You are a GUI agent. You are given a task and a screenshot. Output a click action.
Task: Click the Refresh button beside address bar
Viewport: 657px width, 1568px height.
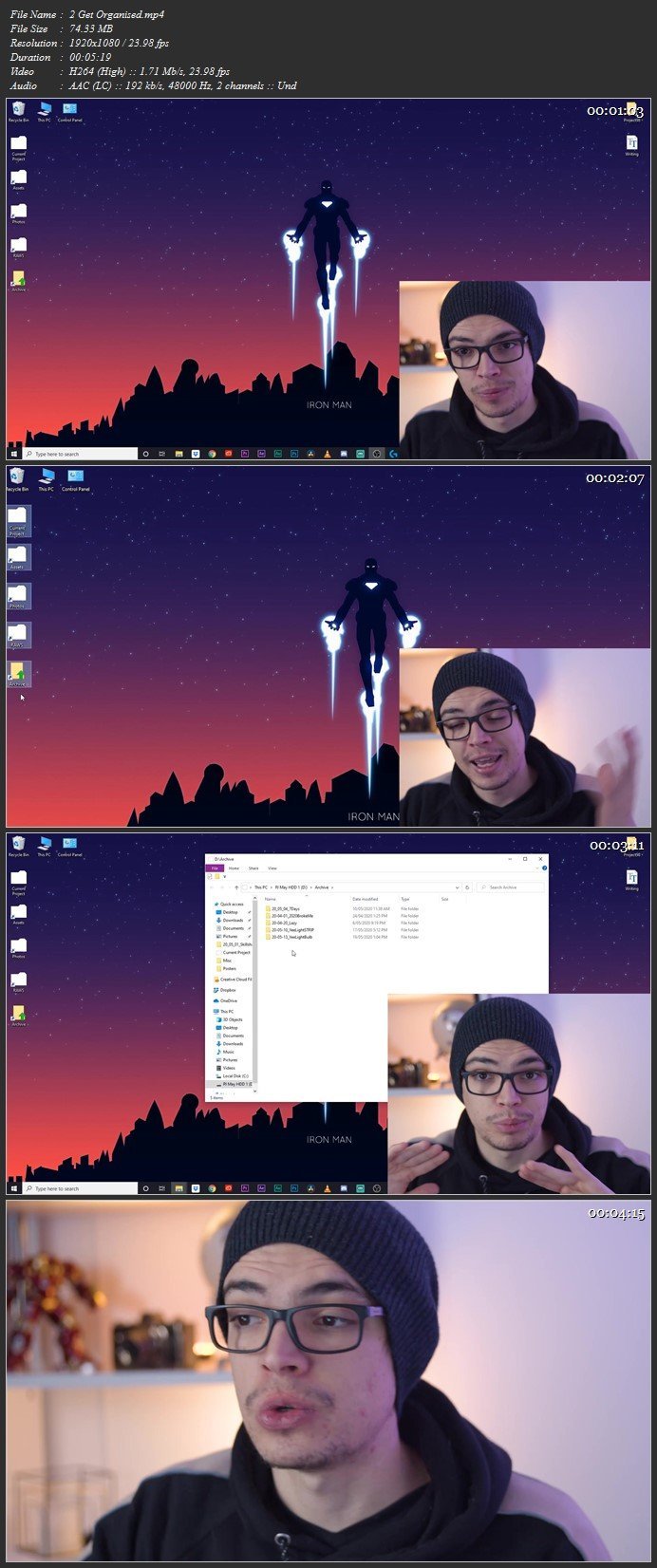467,887
